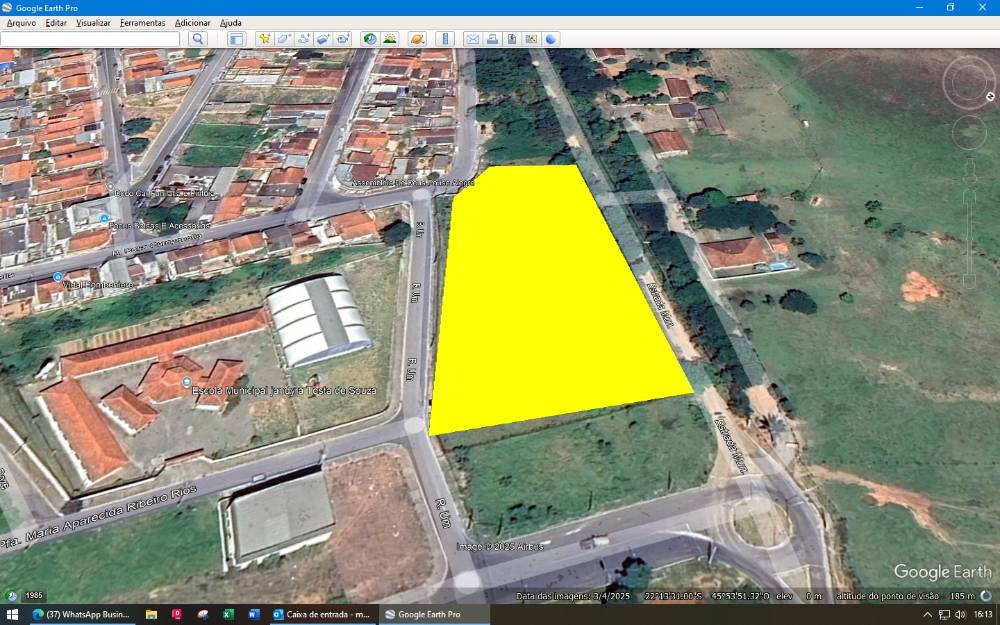The width and height of the screenshot is (1000, 625).
Task: Switch planets using the Saturn icon
Action: click(x=417, y=39)
